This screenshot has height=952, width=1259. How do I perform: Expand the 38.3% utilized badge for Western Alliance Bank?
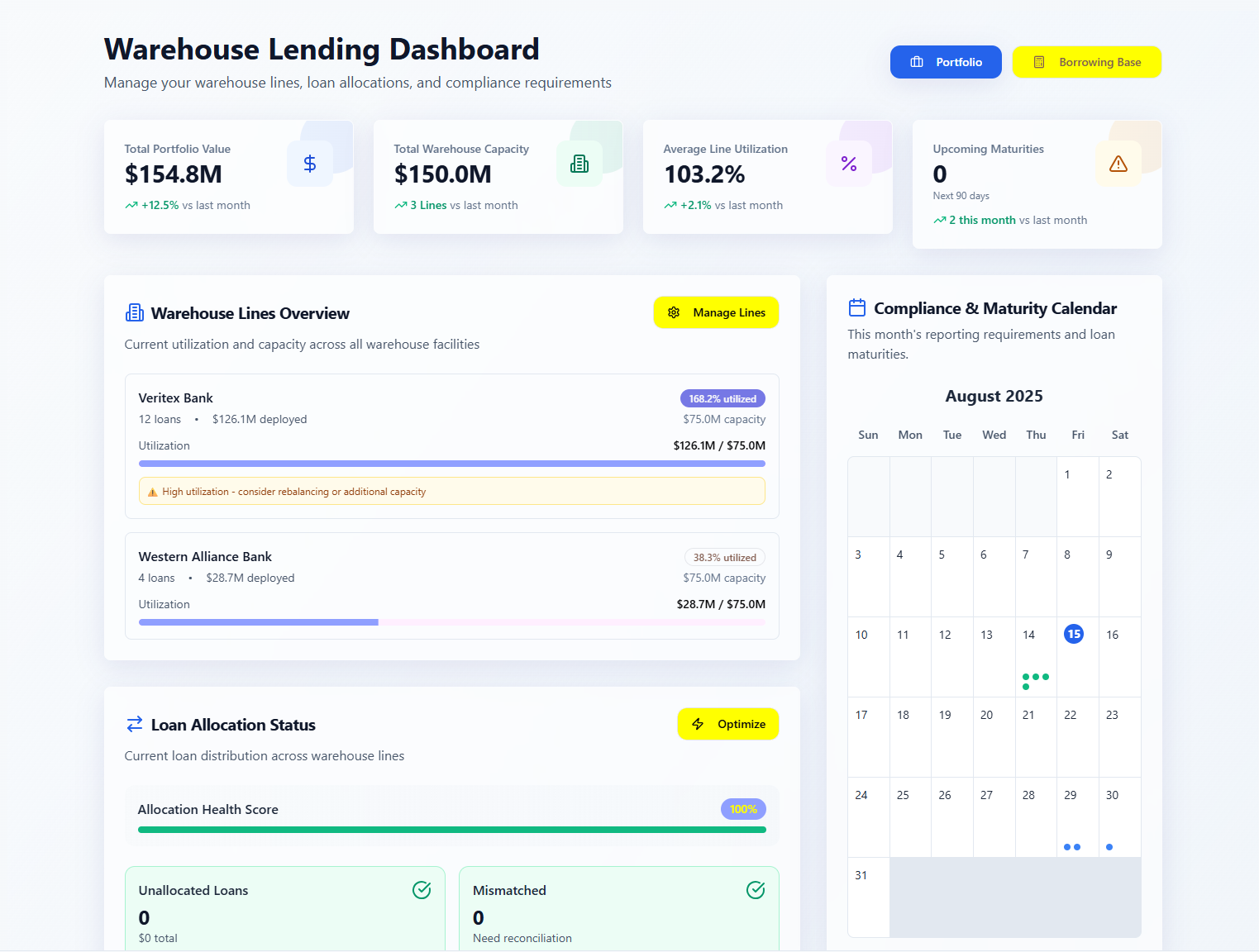[724, 557]
